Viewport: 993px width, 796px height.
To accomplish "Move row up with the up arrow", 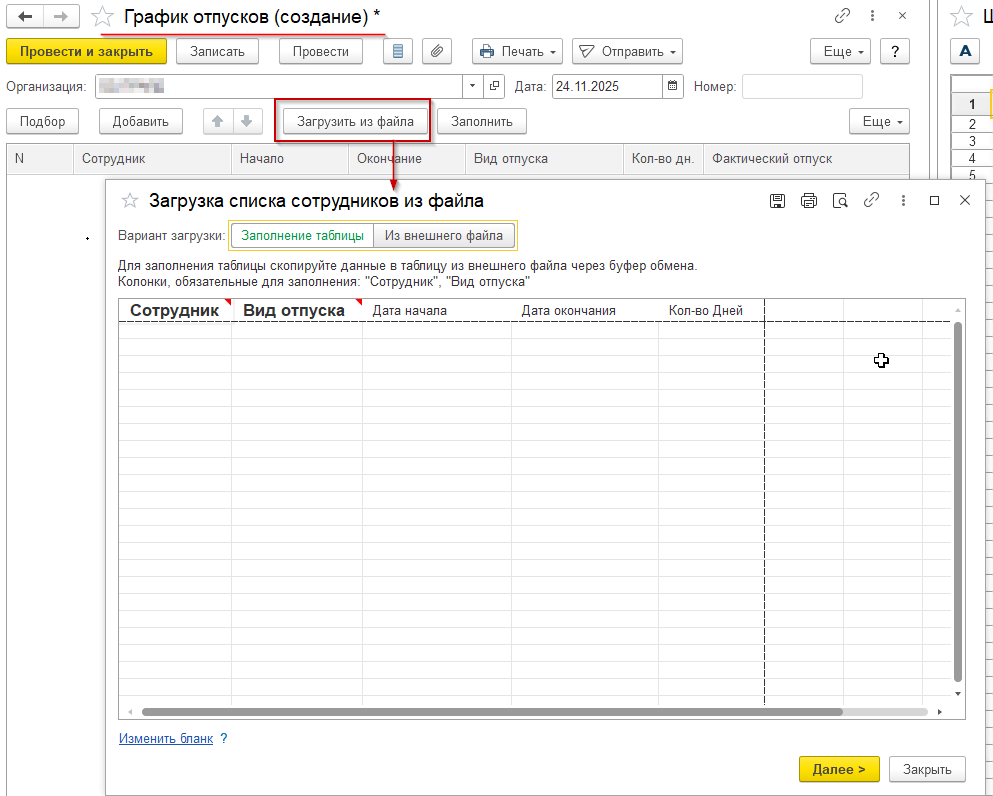I will [218, 121].
